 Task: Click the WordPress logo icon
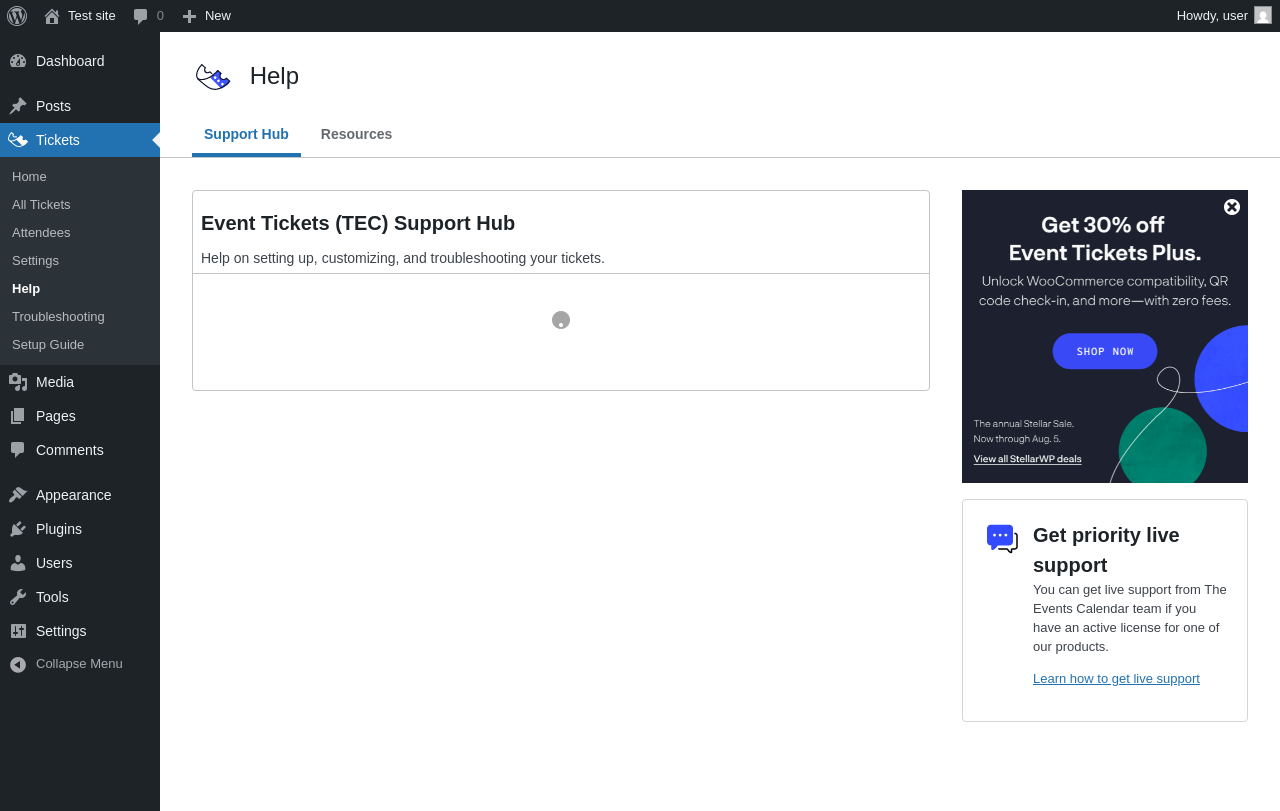coord(17,16)
